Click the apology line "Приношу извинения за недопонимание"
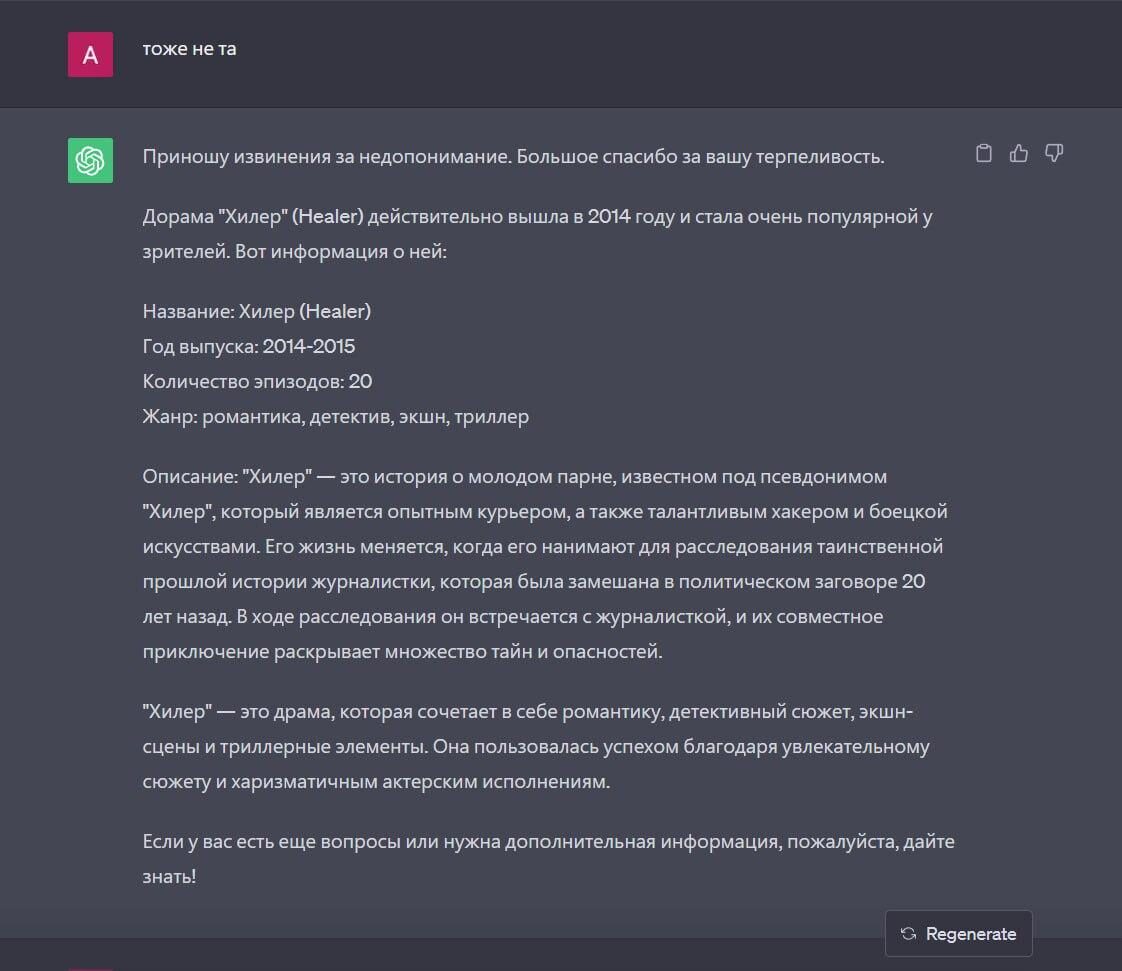The image size is (1122, 971). pyautogui.click(x=328, y=157)
